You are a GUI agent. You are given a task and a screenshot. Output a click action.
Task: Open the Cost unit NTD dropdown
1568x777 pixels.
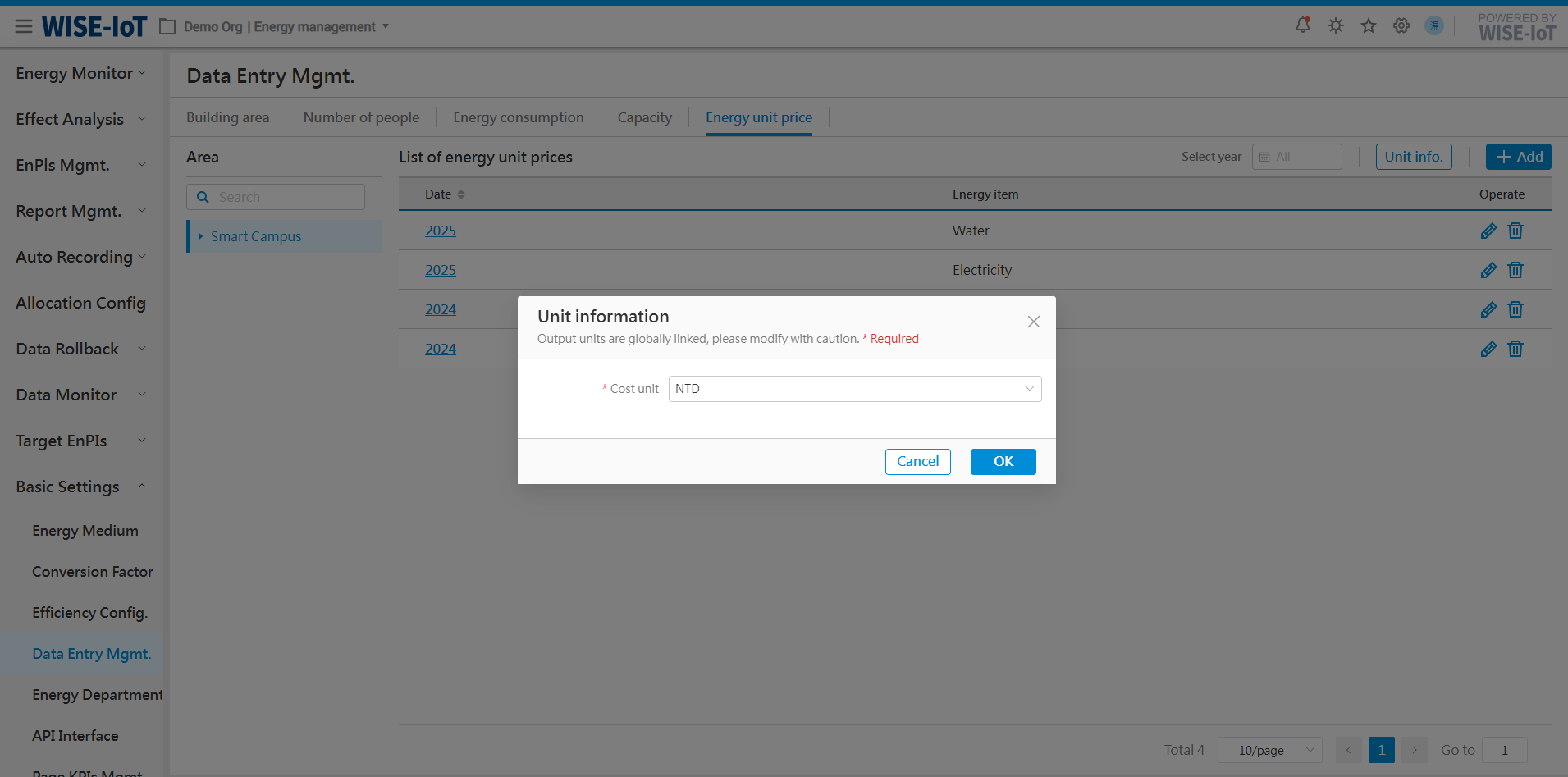[x=854, y=389]
